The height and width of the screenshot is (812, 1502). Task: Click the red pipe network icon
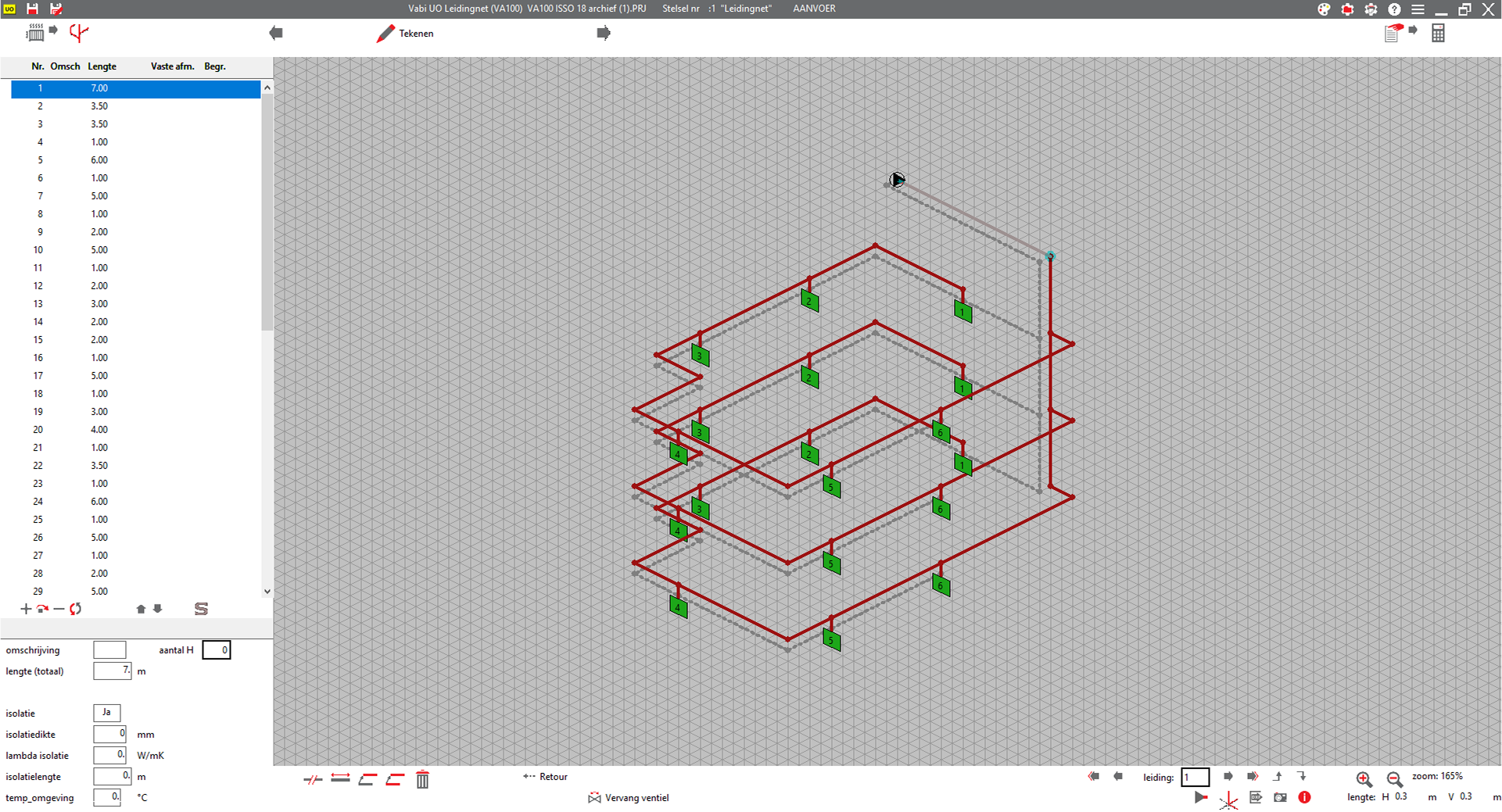tap(79, 33)
